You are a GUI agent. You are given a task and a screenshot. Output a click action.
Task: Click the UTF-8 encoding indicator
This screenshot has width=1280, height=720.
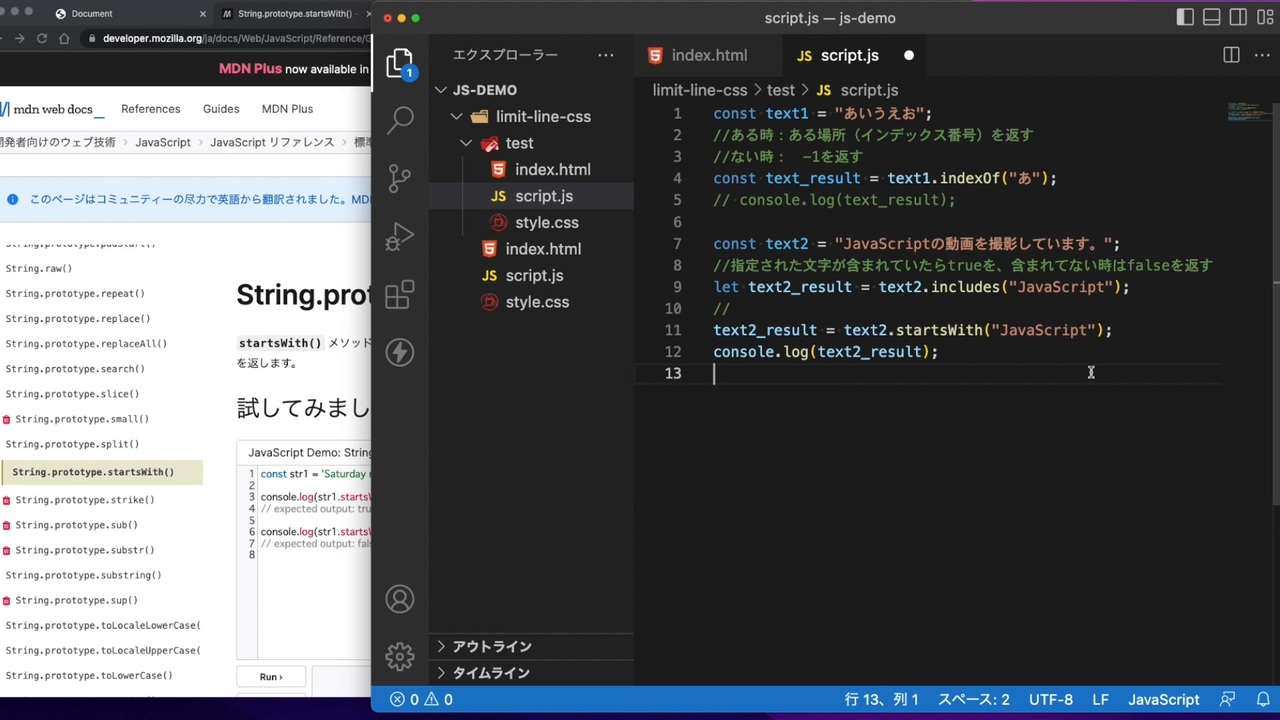tap(1050, 699)
